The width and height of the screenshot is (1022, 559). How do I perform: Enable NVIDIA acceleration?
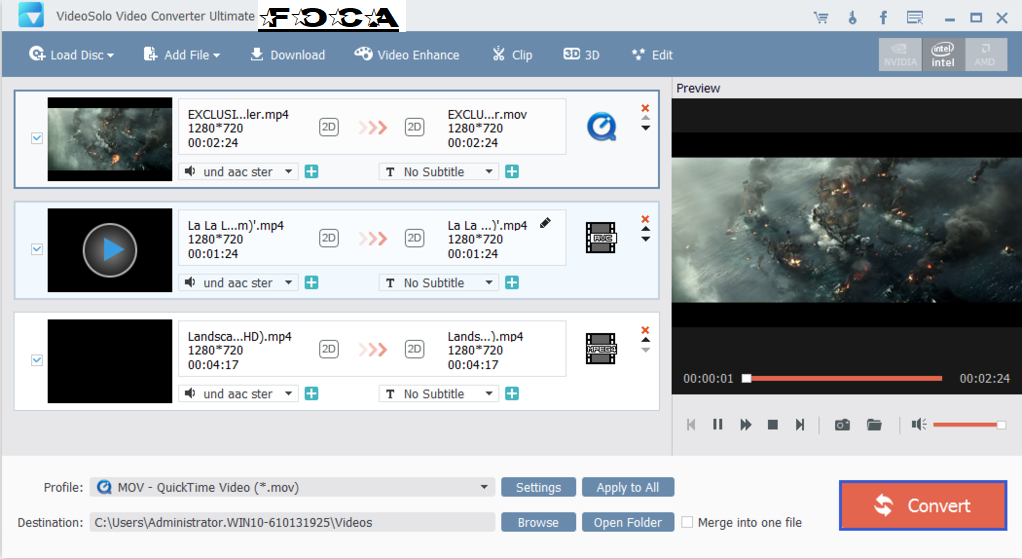(900, 55)
